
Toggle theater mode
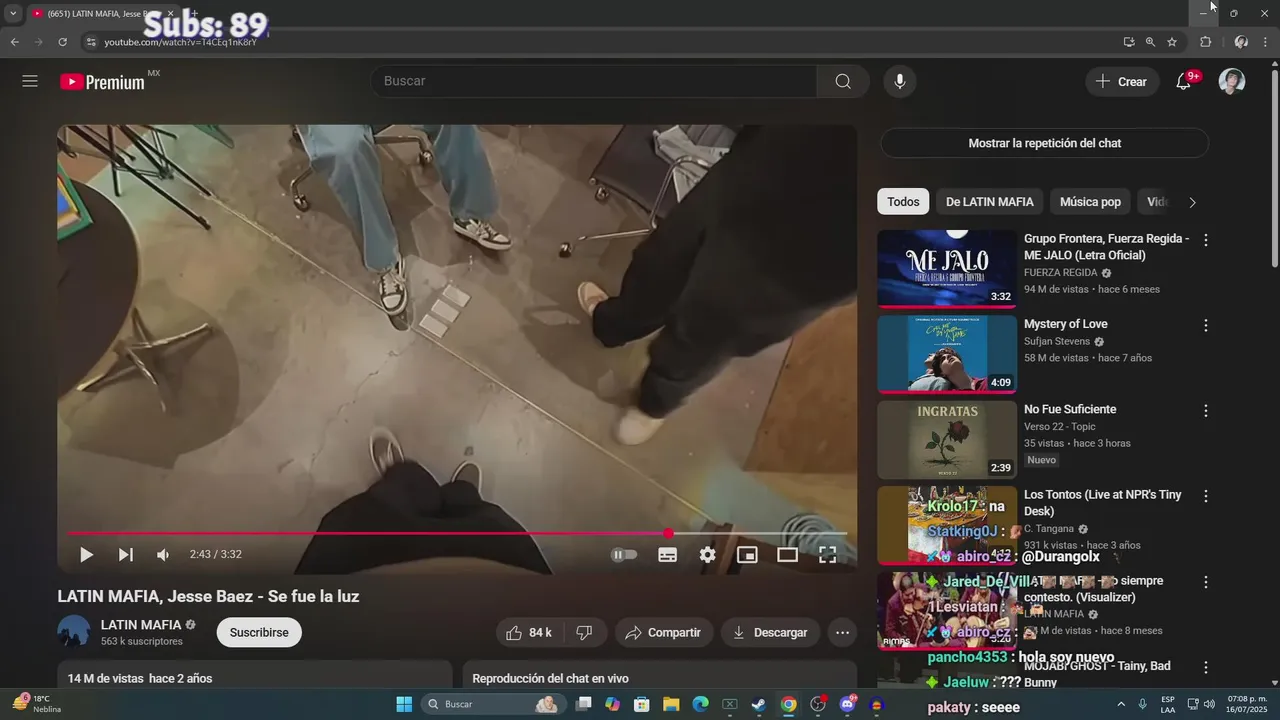pos(787,554)
